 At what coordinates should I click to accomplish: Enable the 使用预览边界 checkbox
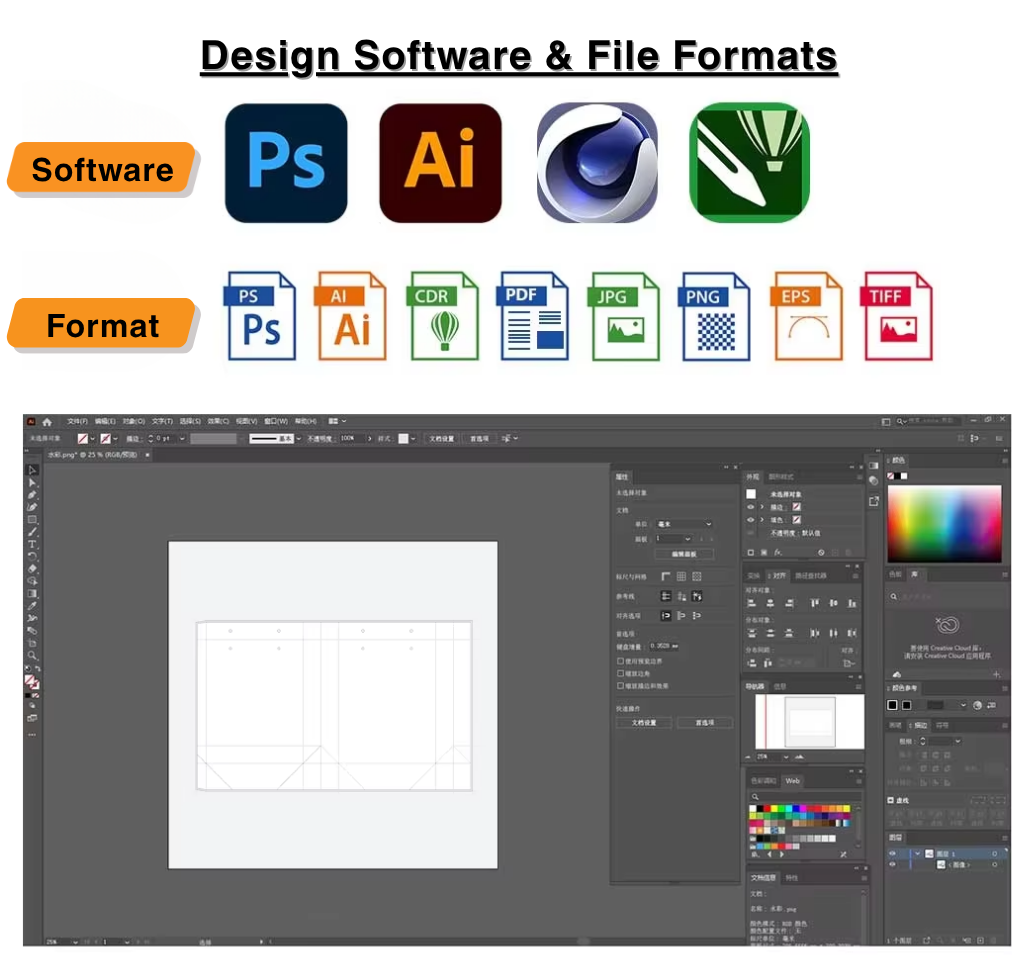coord(620,661)
